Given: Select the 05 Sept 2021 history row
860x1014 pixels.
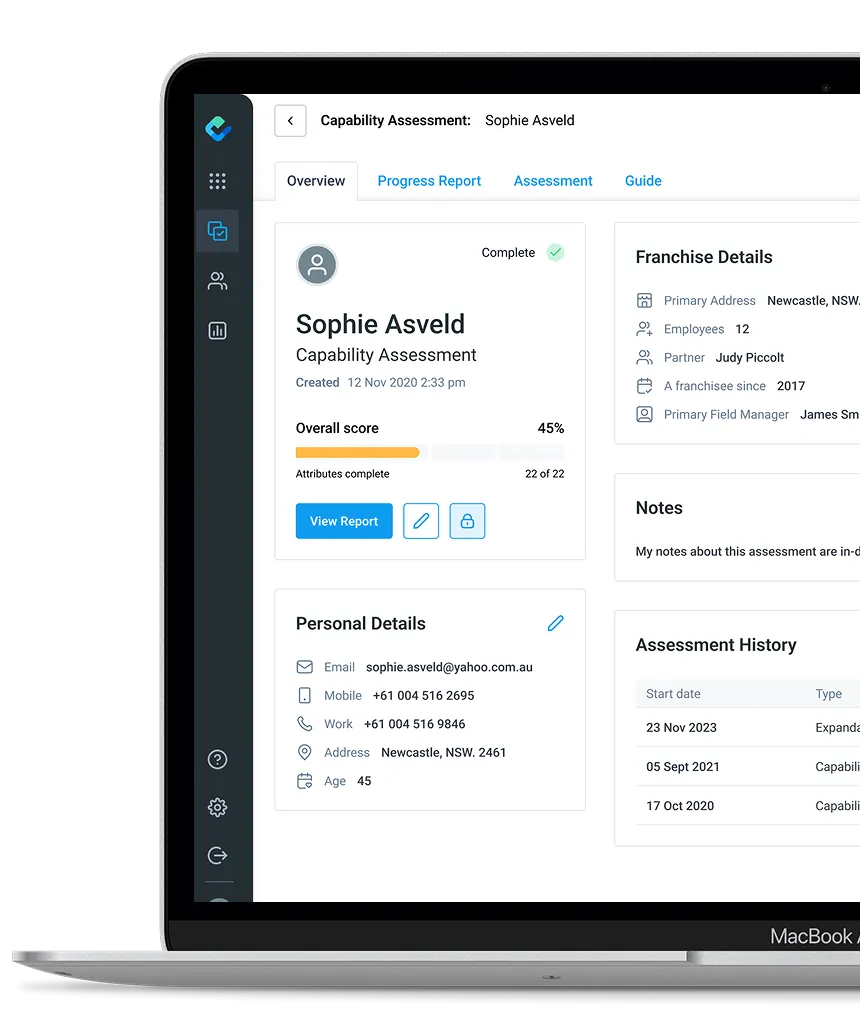Looking at the screenshot, I should click(x=748, y=766).
